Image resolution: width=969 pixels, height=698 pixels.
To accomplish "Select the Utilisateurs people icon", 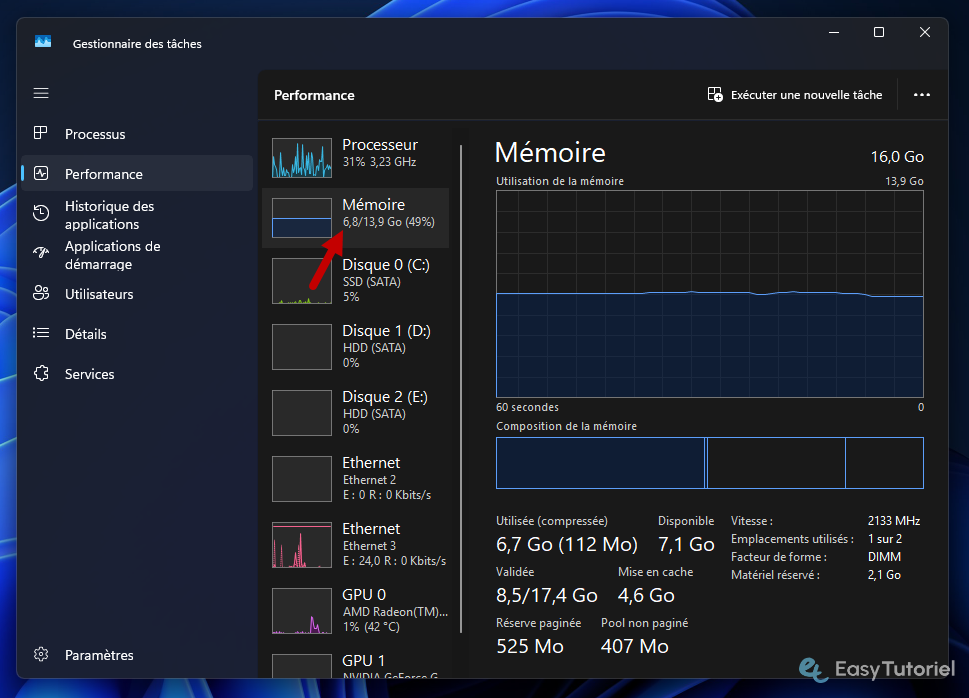I will [x=41, y=294].
